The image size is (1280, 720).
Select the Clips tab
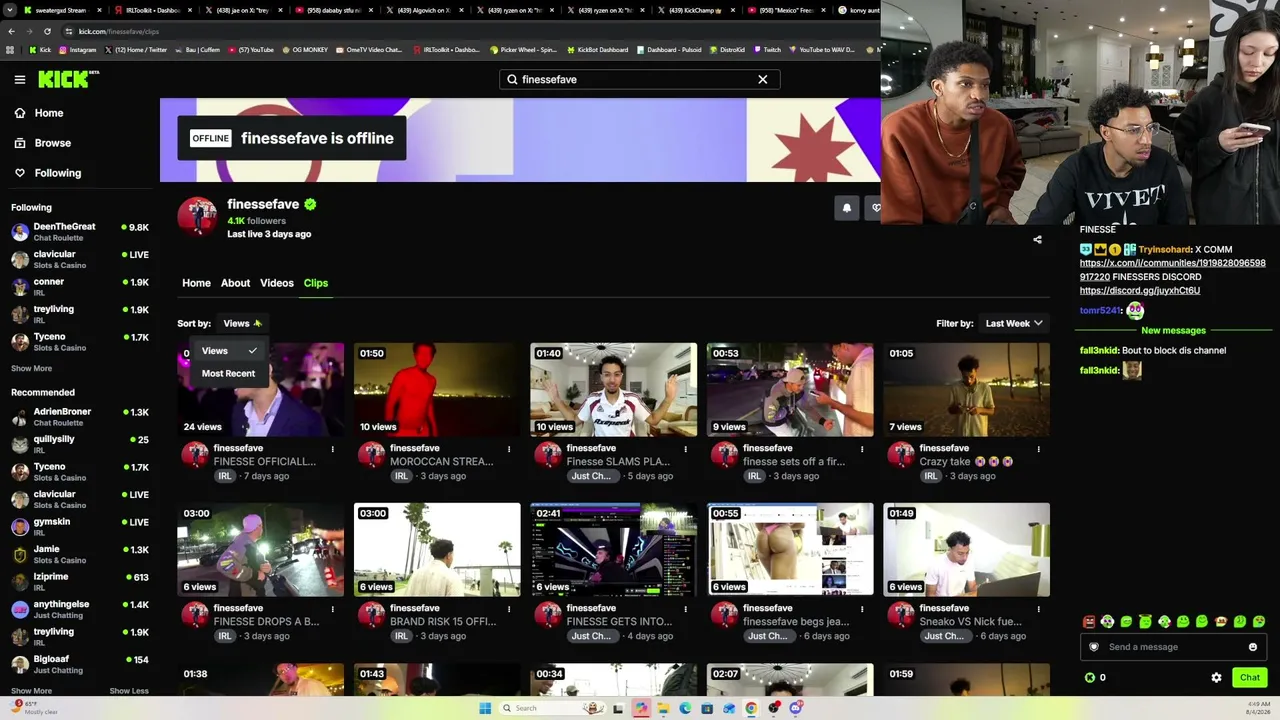(x=316, y=283)
